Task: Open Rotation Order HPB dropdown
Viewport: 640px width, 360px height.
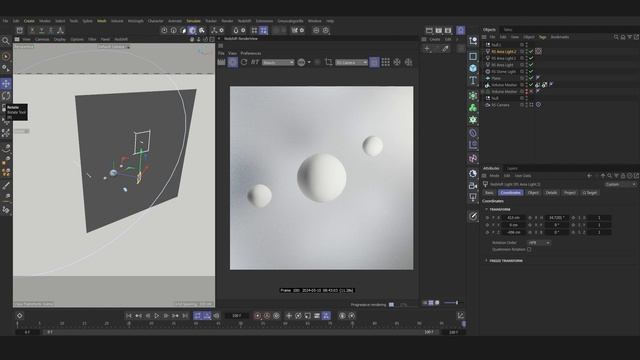Action: [539, 243]
